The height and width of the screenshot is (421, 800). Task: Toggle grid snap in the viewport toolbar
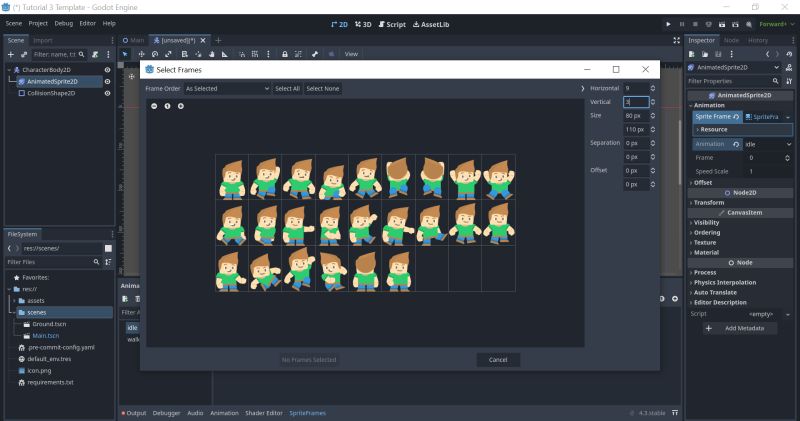tap(255, 54)
